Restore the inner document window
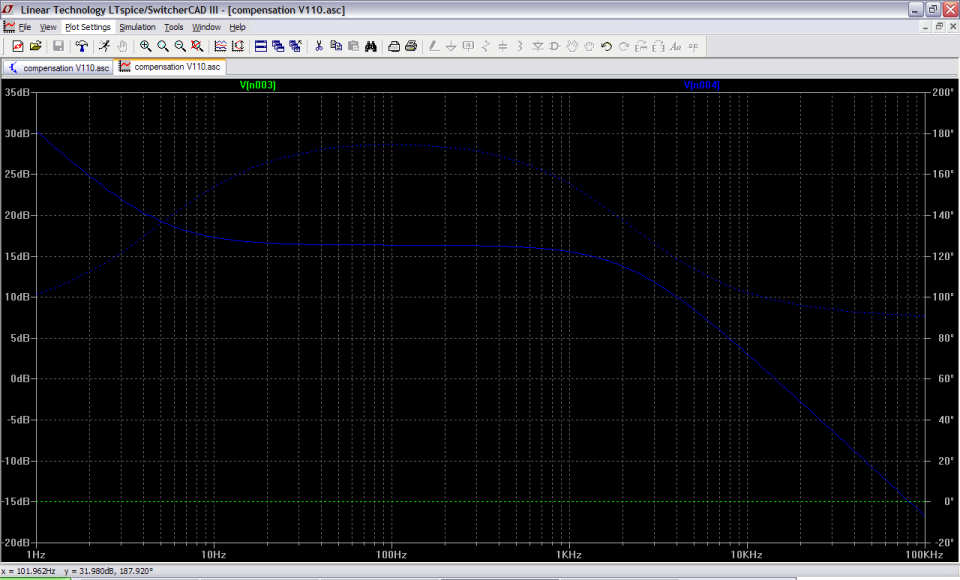Image resolution: width=960 pixels, height=580 pixels. pos(939,26)
